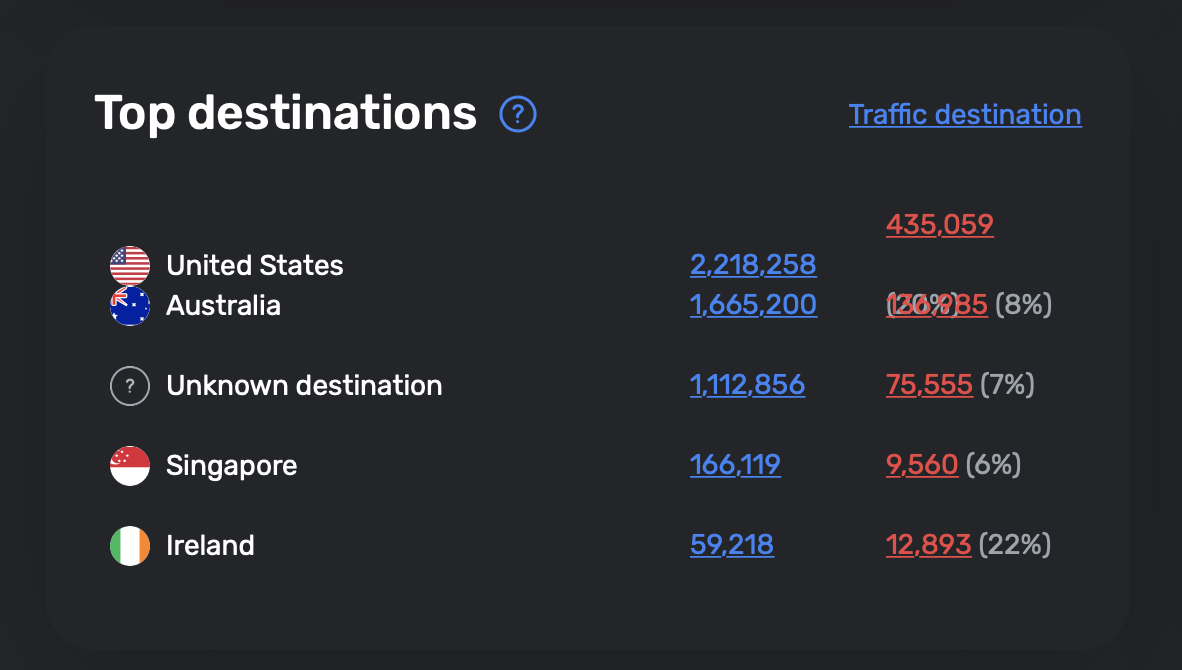This screenshot has width=1182, height=670.
Task: Click the Australia flag icon
Action: [x=130, y=306]
